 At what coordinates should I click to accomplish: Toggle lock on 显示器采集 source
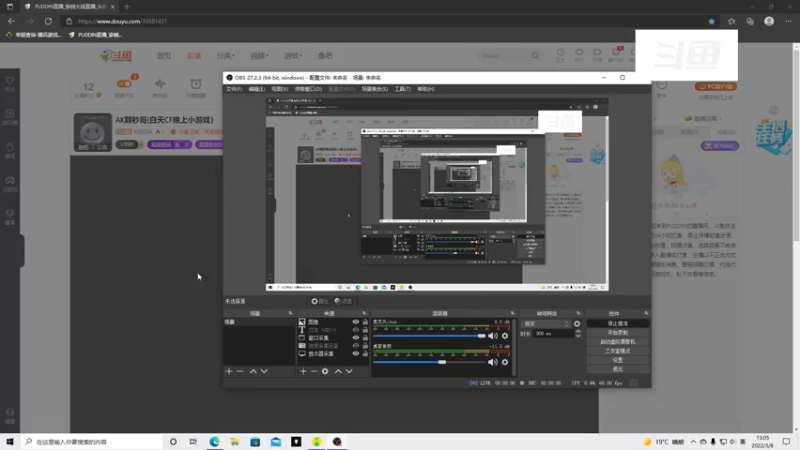click(365, 354)
